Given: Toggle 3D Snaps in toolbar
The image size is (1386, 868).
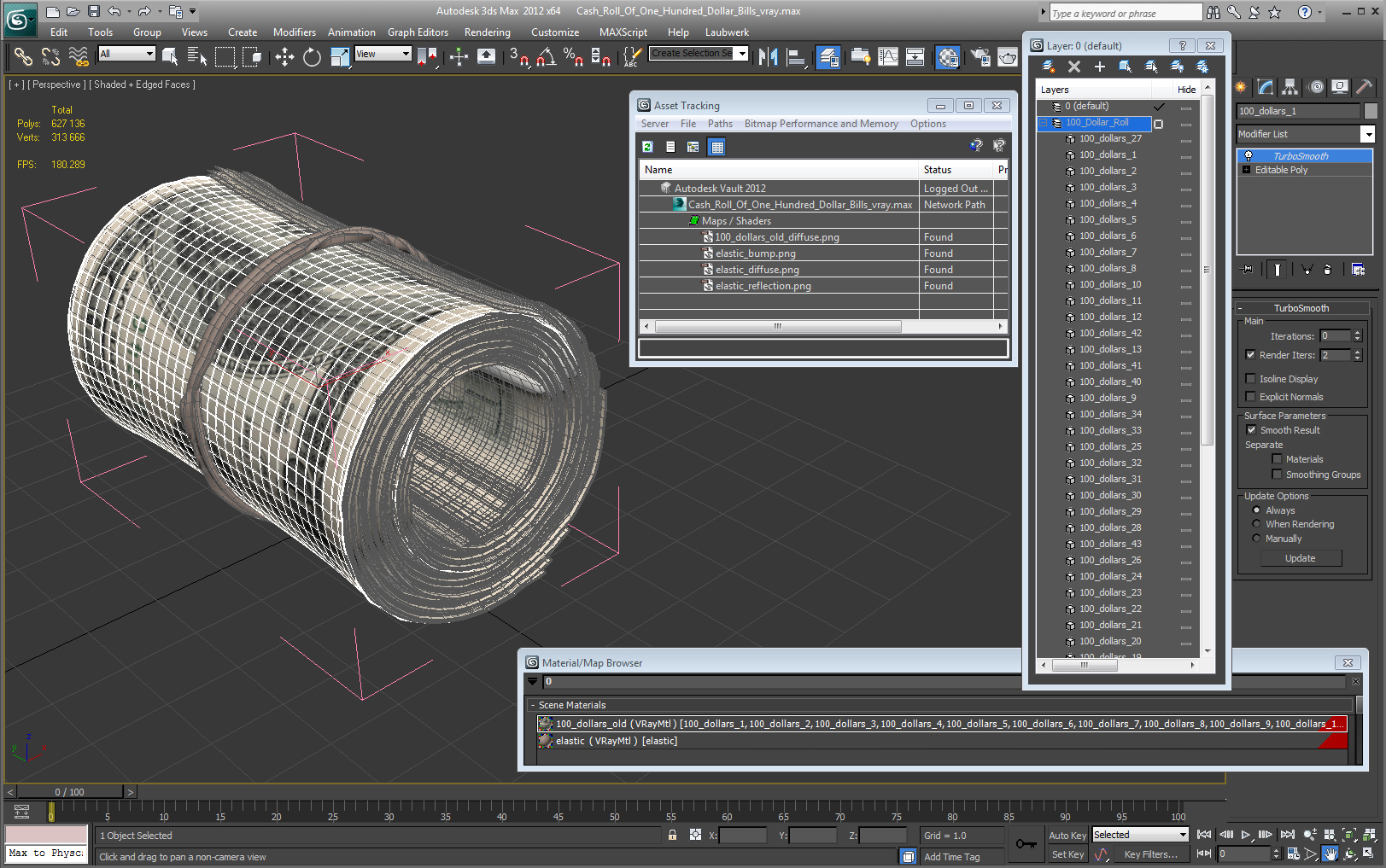Looking at the screenshot, I should [519, 56].
